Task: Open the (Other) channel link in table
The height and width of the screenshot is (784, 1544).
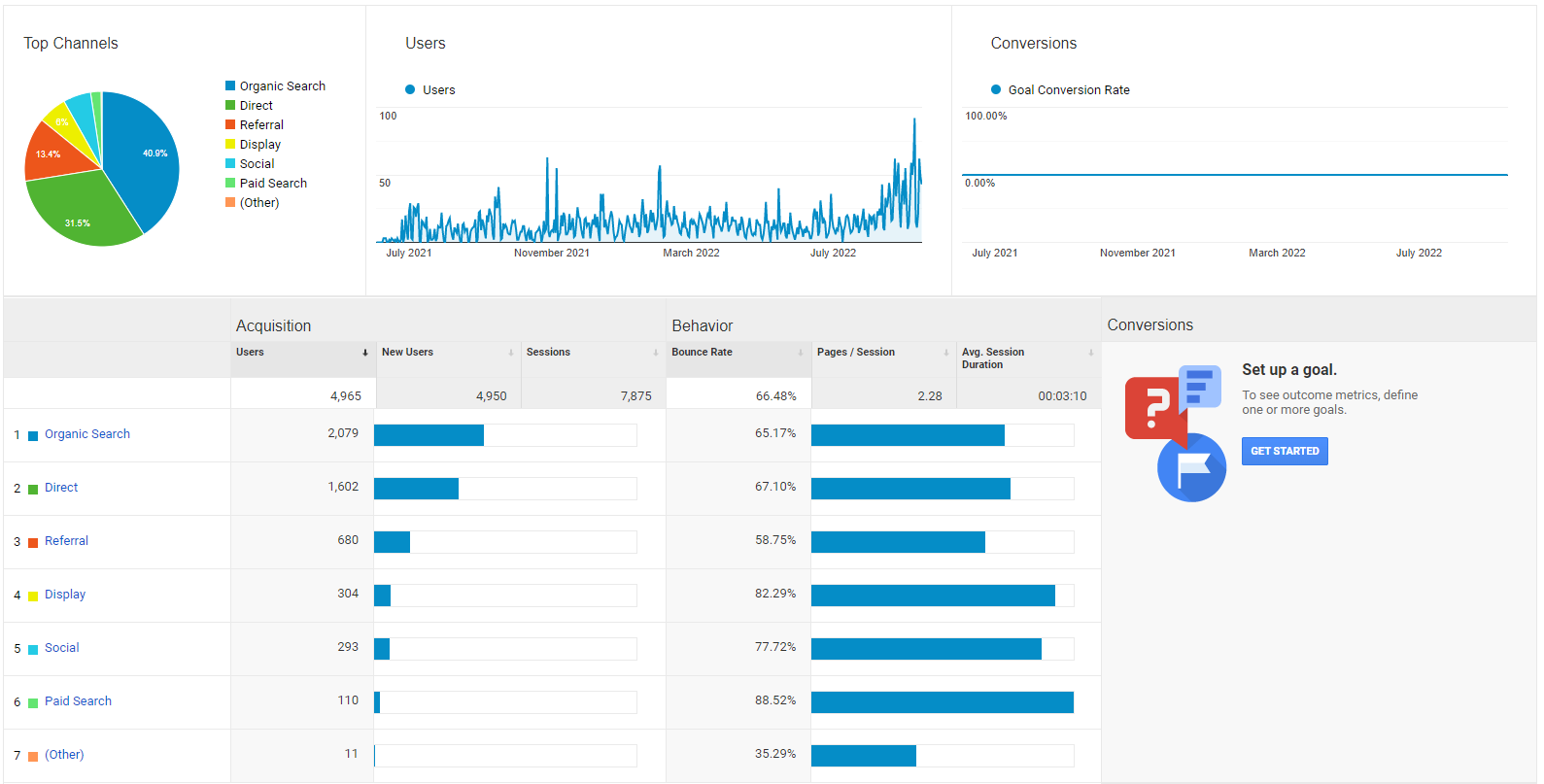Action: pyautogui.click(x=64, y=755)
